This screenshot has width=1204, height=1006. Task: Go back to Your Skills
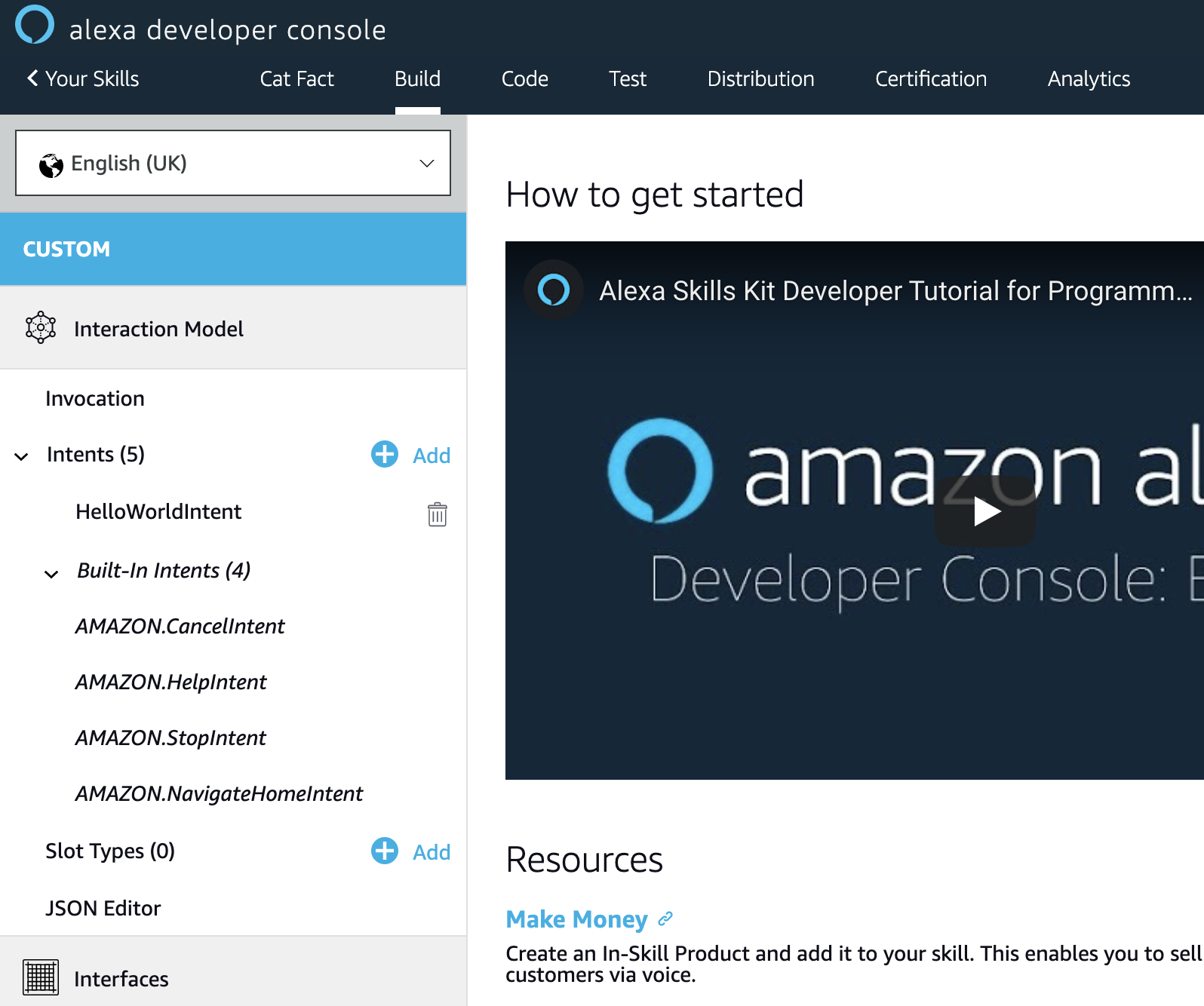pyautogui.click(x=83, y=79)
